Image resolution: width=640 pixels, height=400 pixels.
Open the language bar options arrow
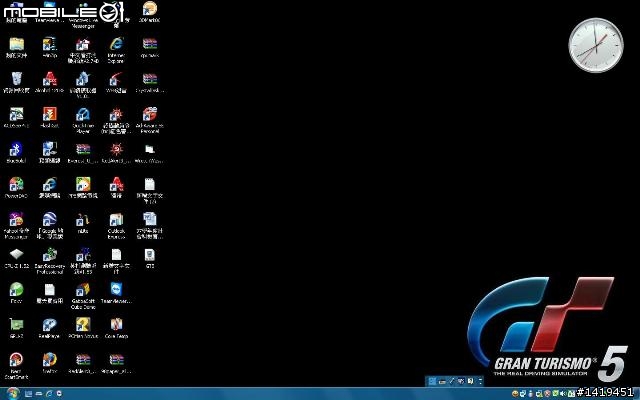pos(480,381)
